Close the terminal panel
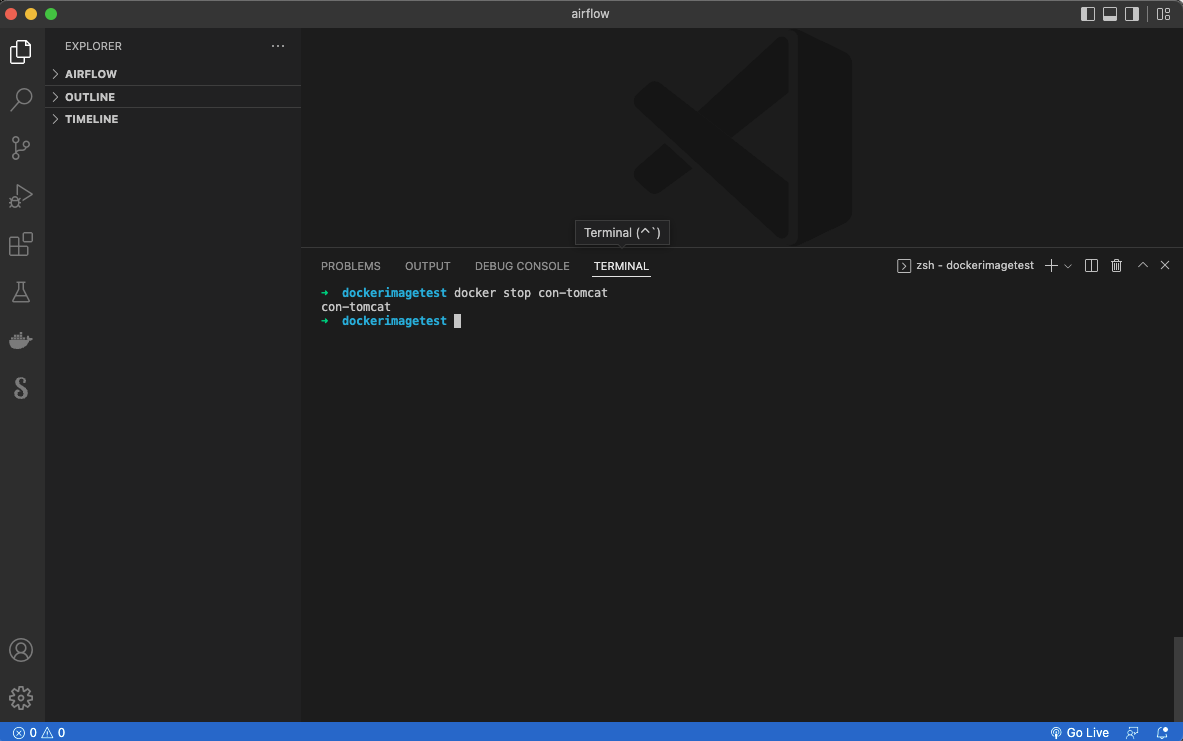 [x=1165, y=266]
